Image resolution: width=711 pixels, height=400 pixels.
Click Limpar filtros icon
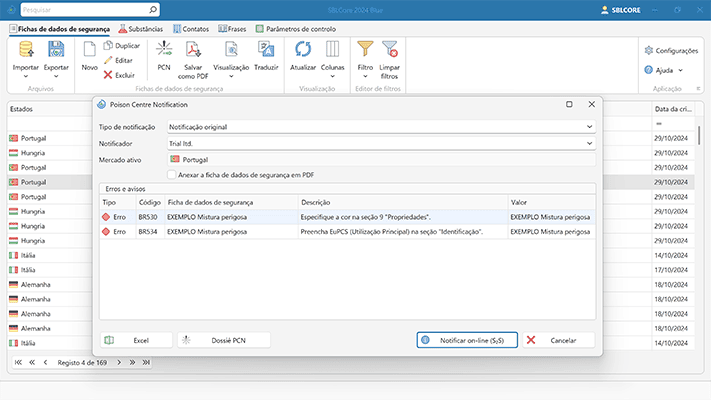(390, 49)
